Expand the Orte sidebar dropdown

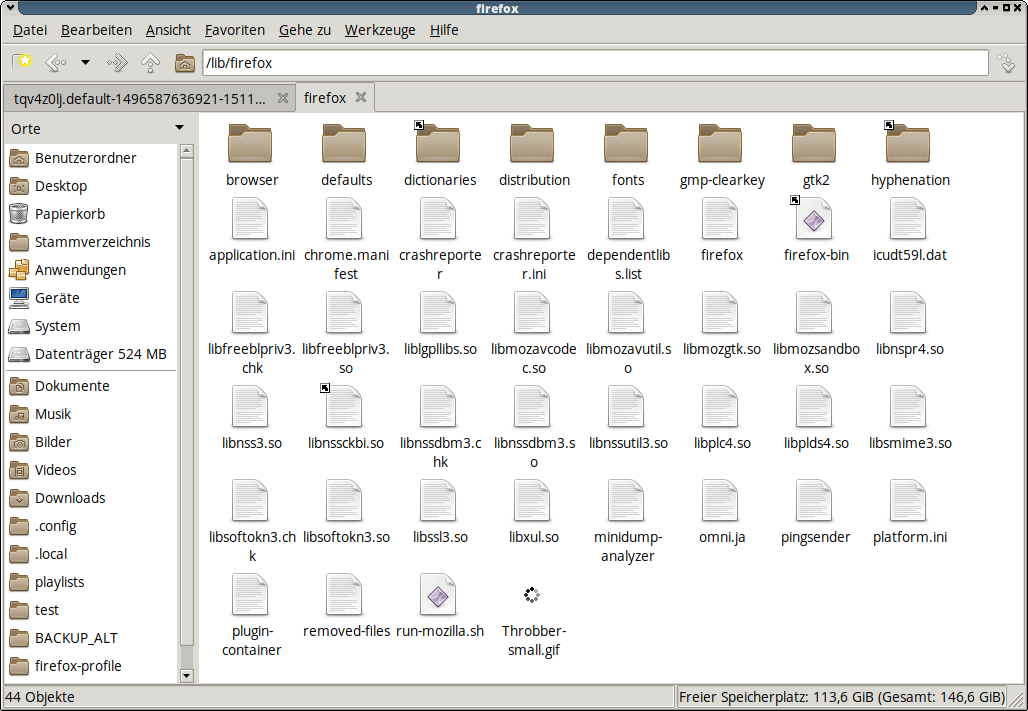[179, 128]
